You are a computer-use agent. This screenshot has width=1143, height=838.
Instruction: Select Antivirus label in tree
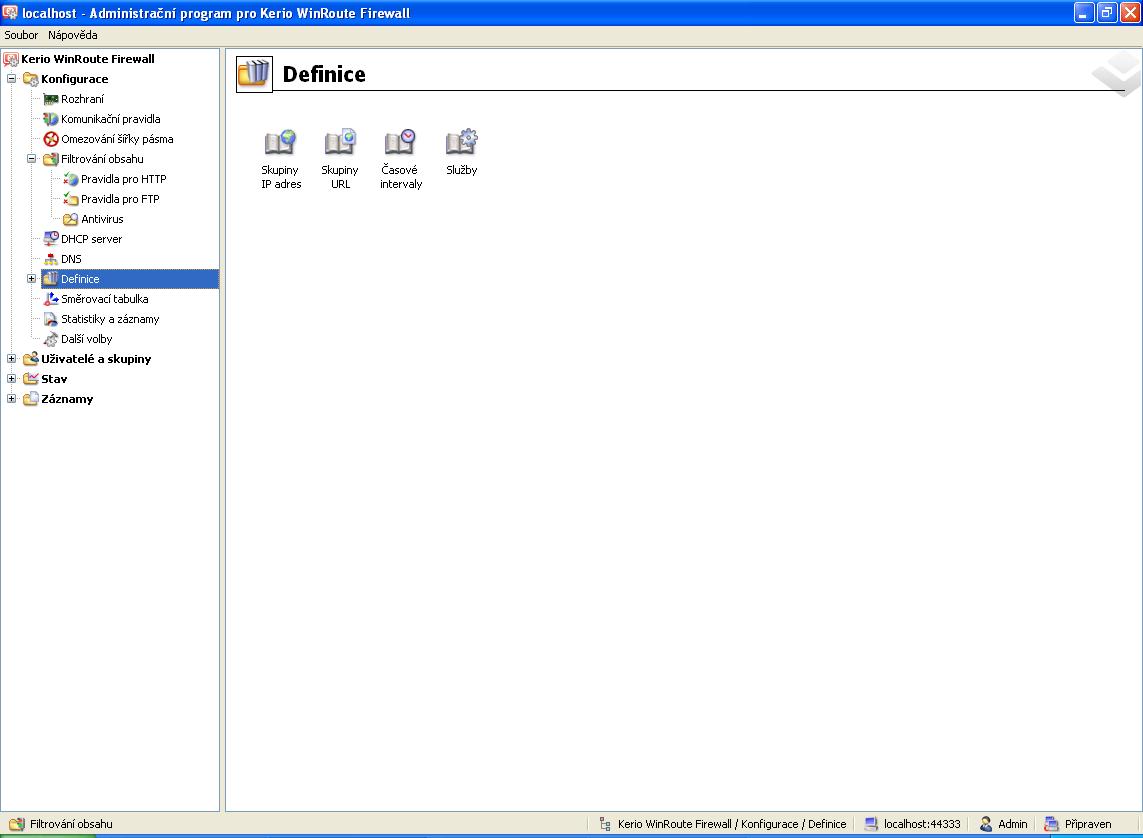[x=102, y=219]
